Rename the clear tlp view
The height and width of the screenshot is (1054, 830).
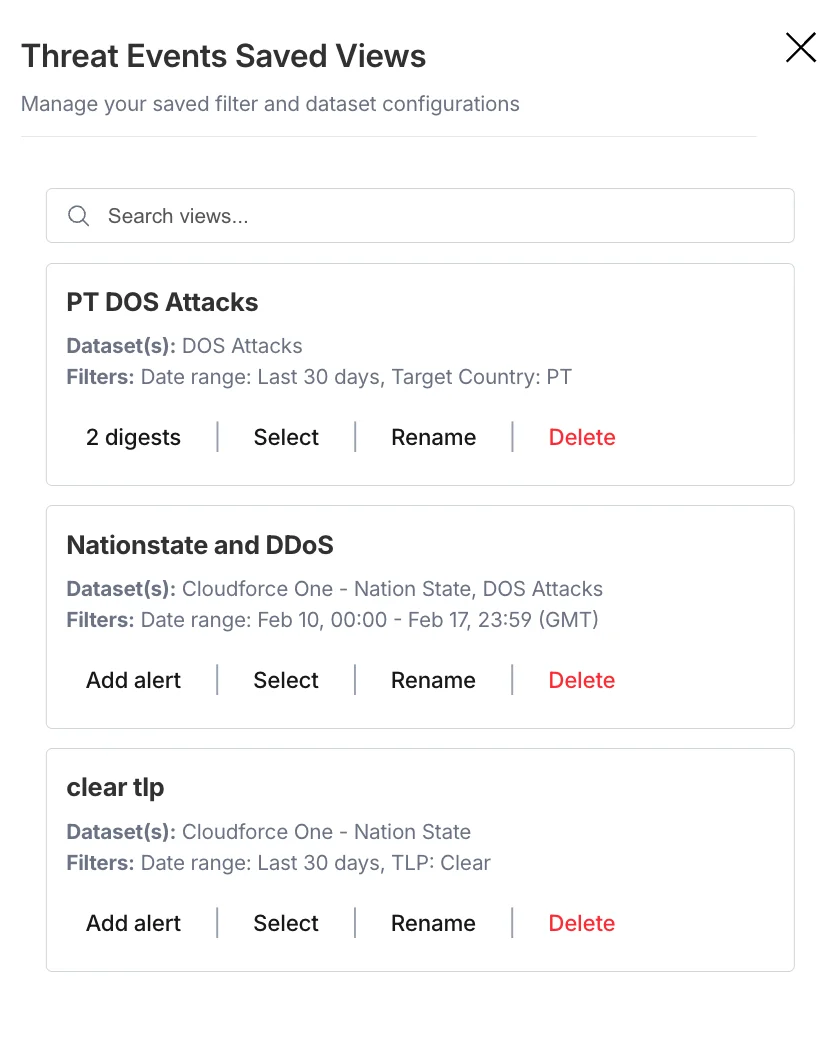coord(433,923)
